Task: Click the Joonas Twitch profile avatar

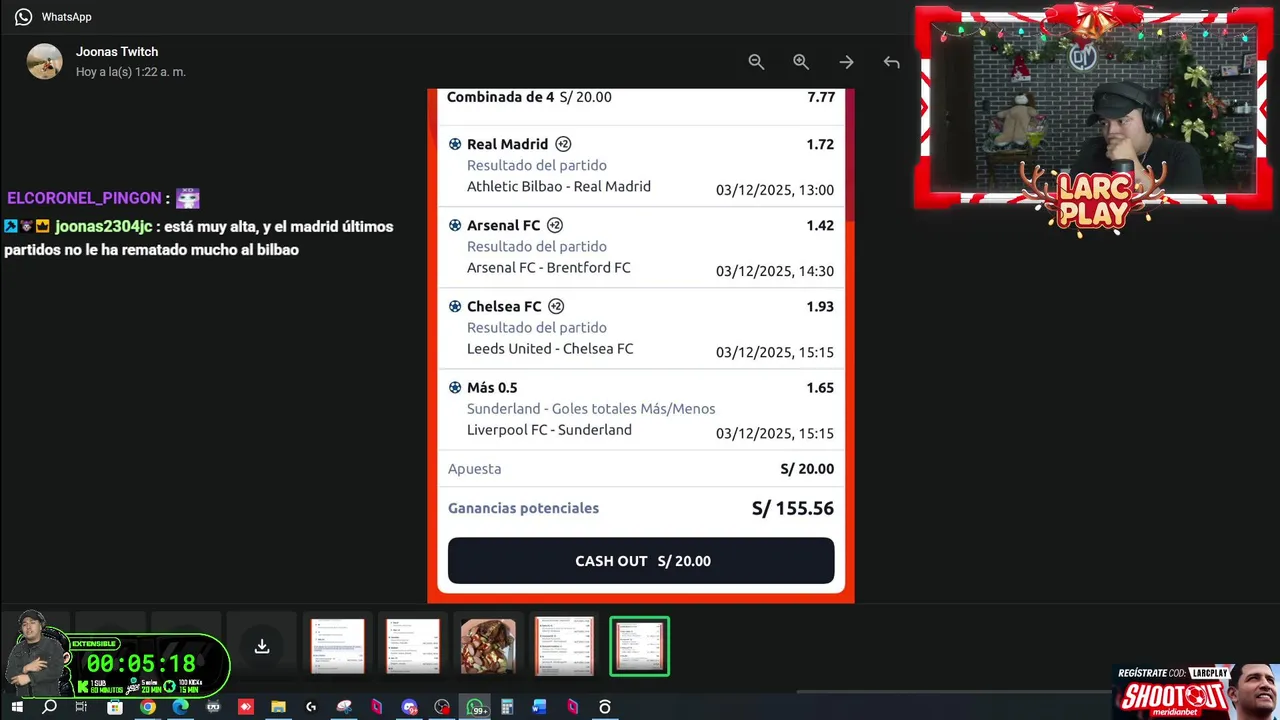Action: 44,61
